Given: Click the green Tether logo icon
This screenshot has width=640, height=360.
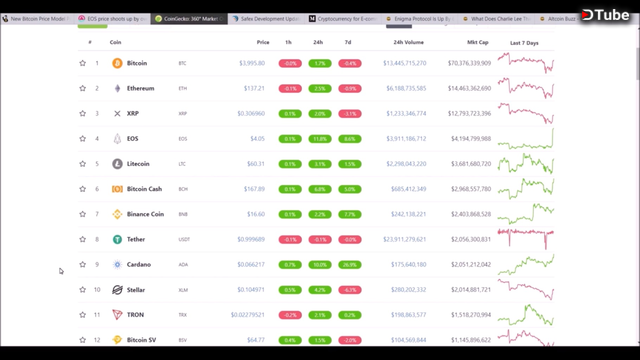Looking at the screenshot, I should tap(117, 240).
